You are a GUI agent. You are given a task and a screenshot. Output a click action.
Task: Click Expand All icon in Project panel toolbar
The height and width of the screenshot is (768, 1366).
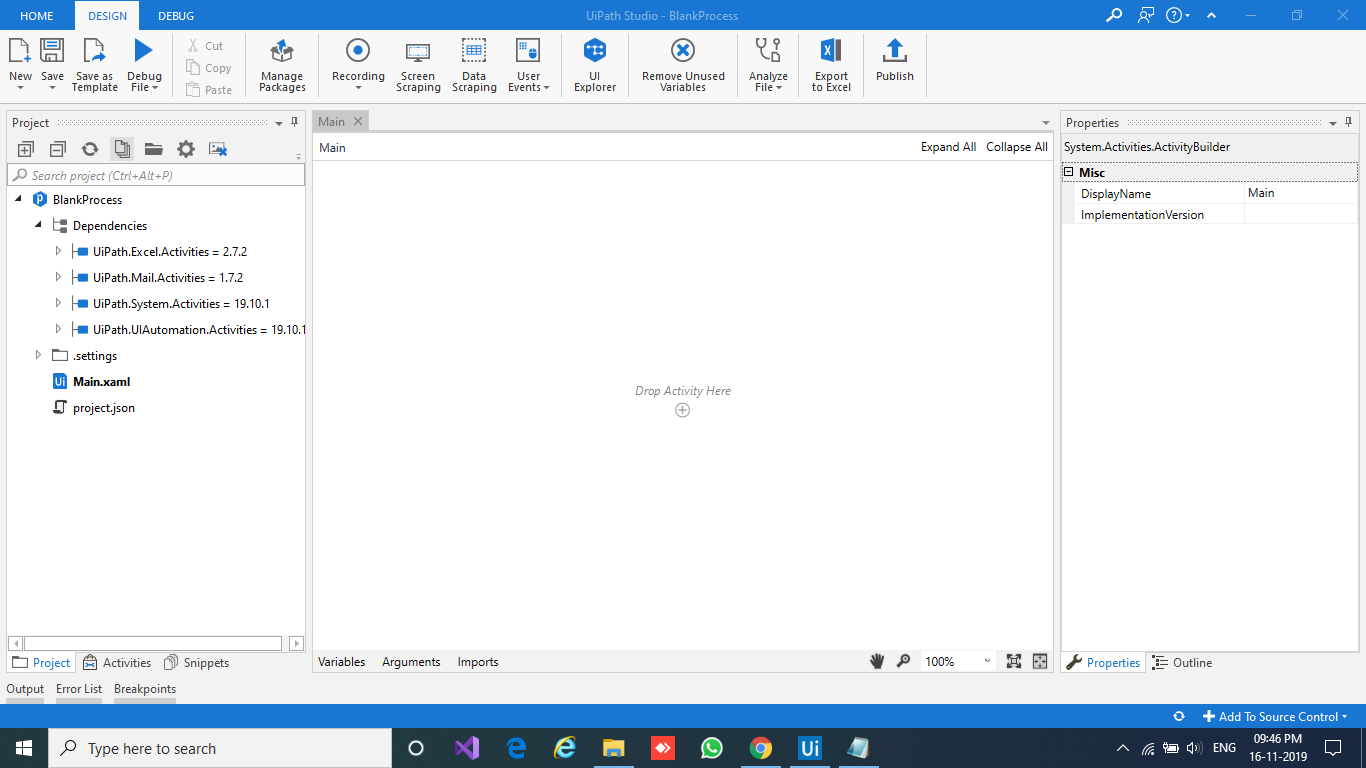pyautogui.click(x=26, y=149)
